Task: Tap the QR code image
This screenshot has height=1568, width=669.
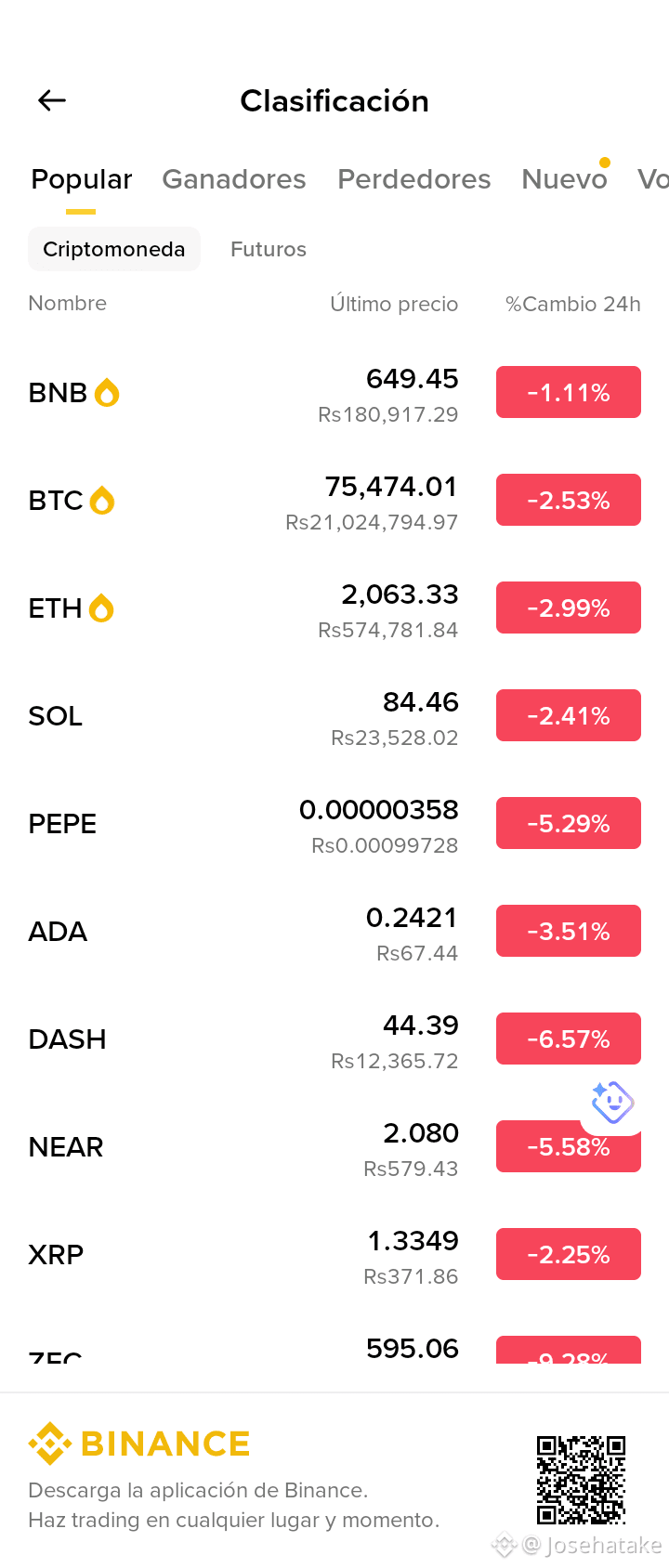Action: pos(581,1481)
